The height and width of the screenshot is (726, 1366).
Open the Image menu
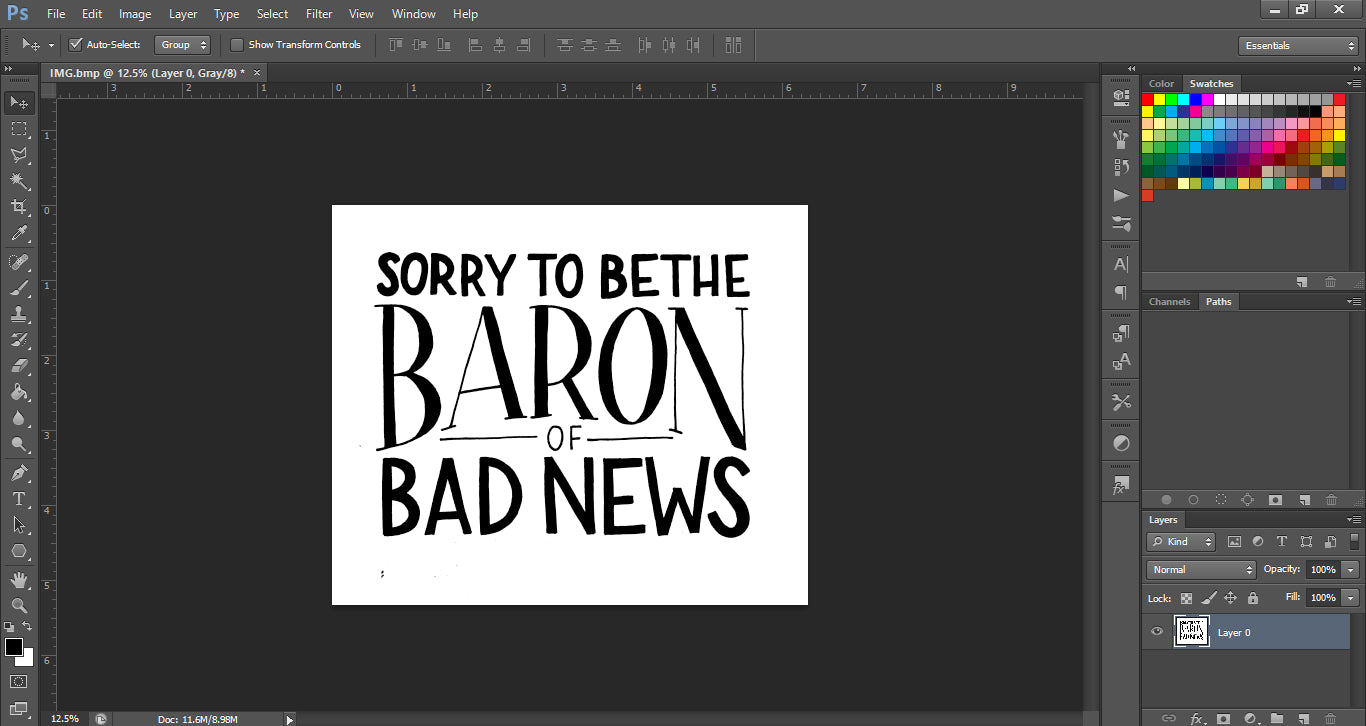tap(135, 14)
